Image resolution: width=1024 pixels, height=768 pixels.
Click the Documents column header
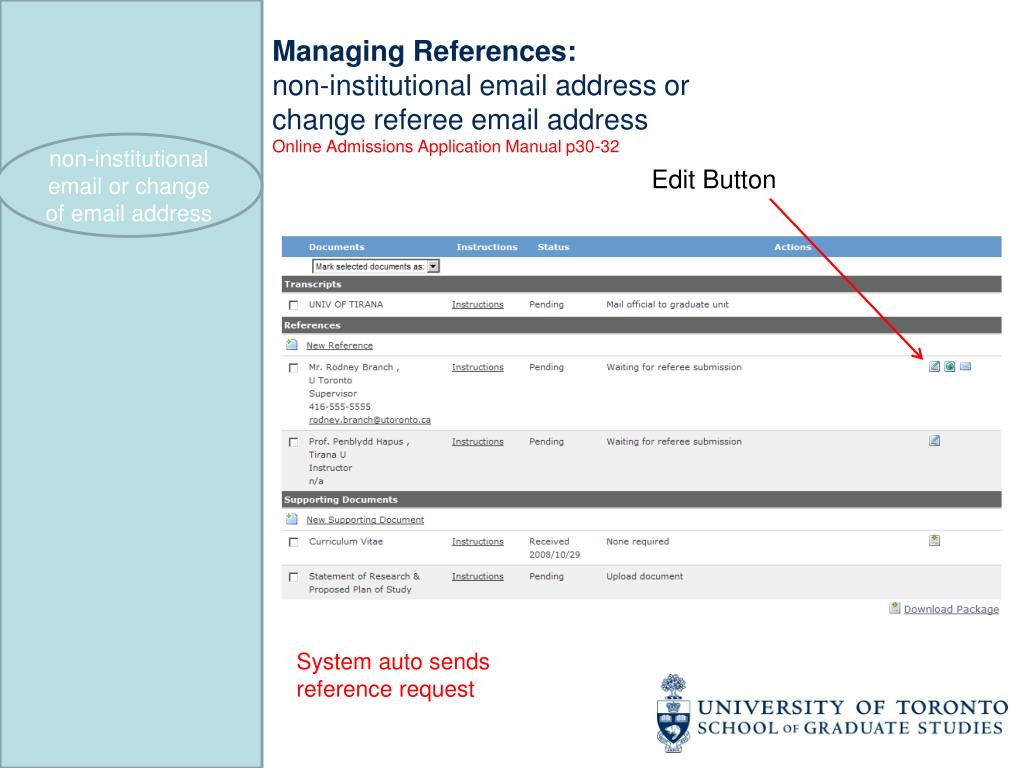tap(336, 247)
